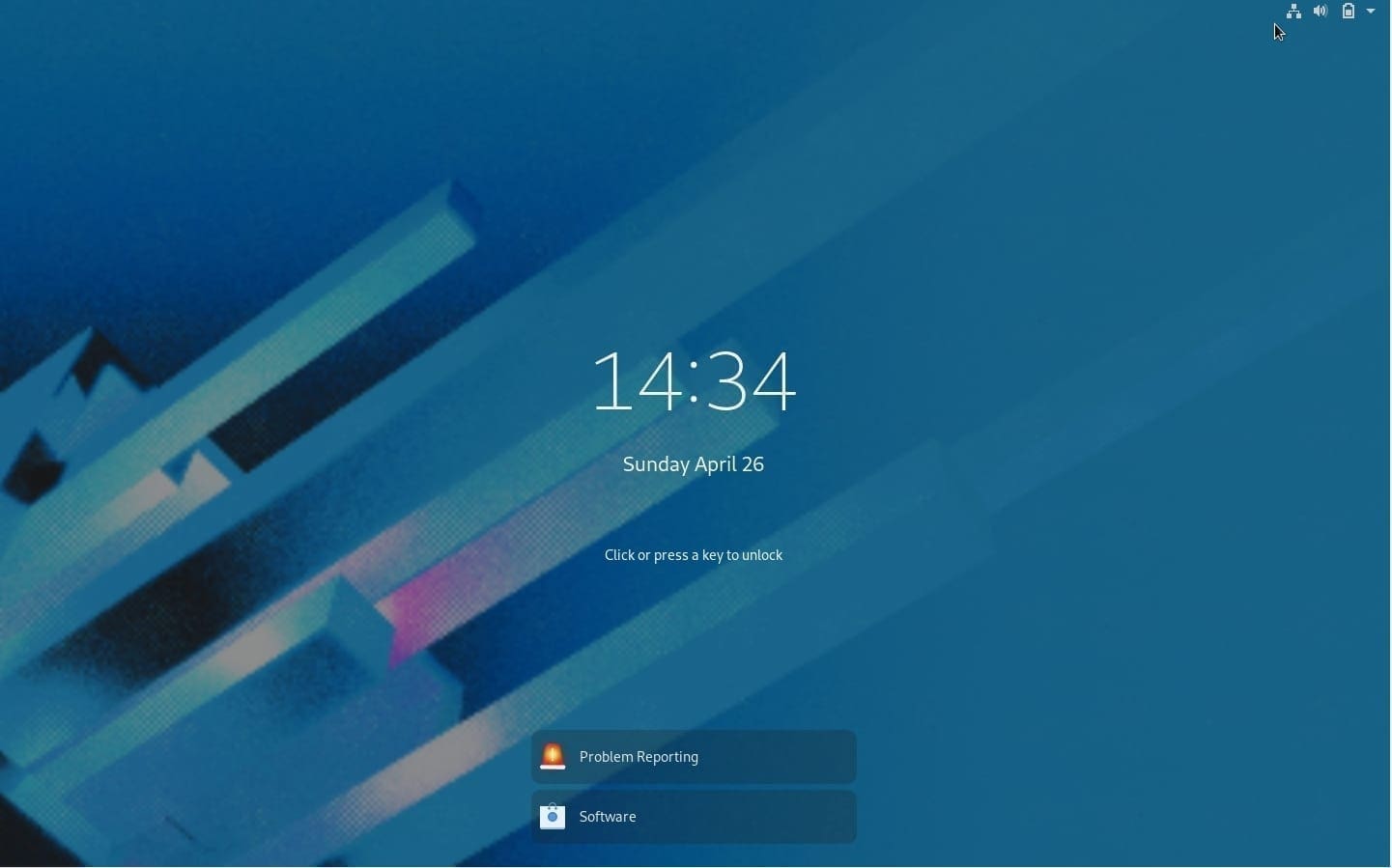
Task: Click the Software shopping bag icon
Action: click(553, 818)
